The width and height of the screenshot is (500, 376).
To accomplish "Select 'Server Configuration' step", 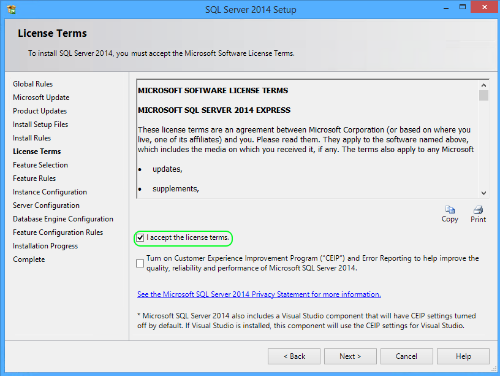I will pos(46,205).
